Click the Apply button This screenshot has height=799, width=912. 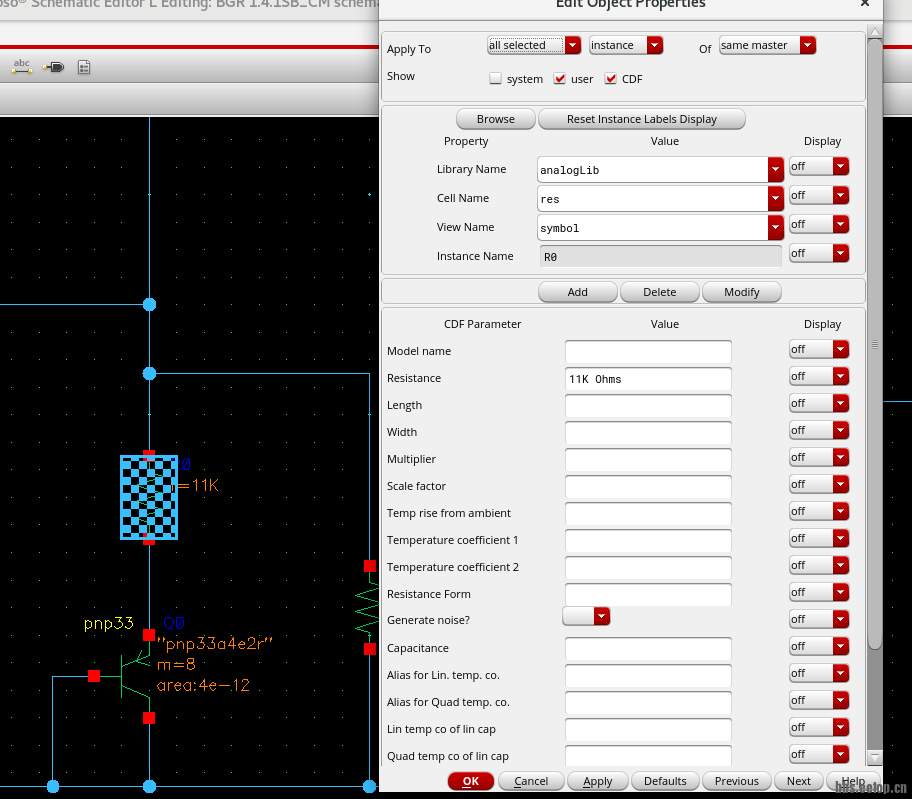[x=597, y=781]
